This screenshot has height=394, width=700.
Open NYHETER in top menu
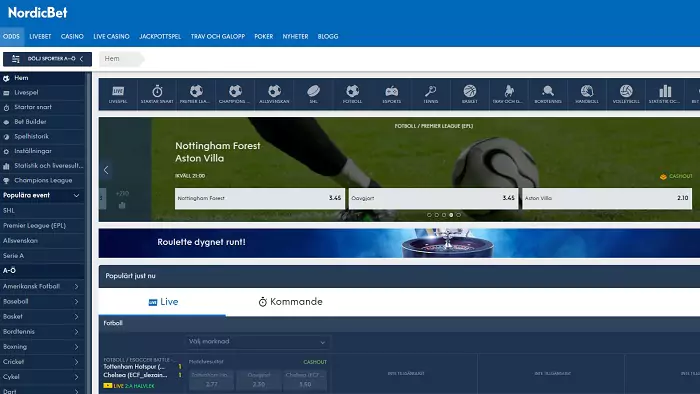[x=296, y=37]
